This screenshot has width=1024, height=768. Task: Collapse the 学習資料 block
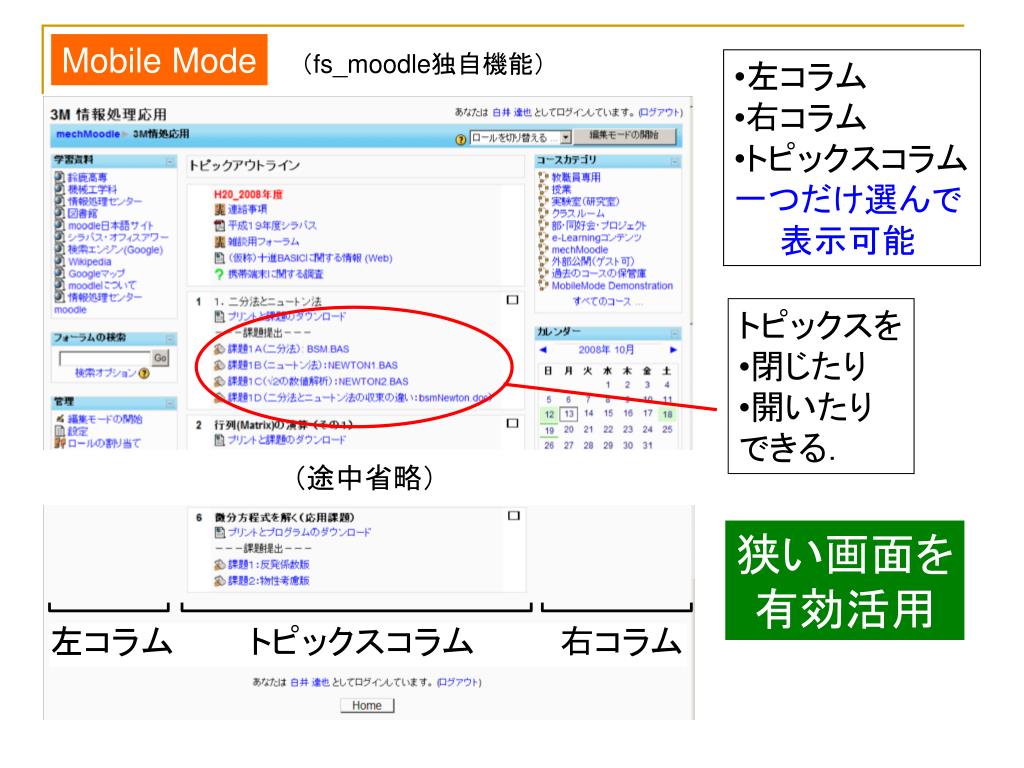pos(170,161)
